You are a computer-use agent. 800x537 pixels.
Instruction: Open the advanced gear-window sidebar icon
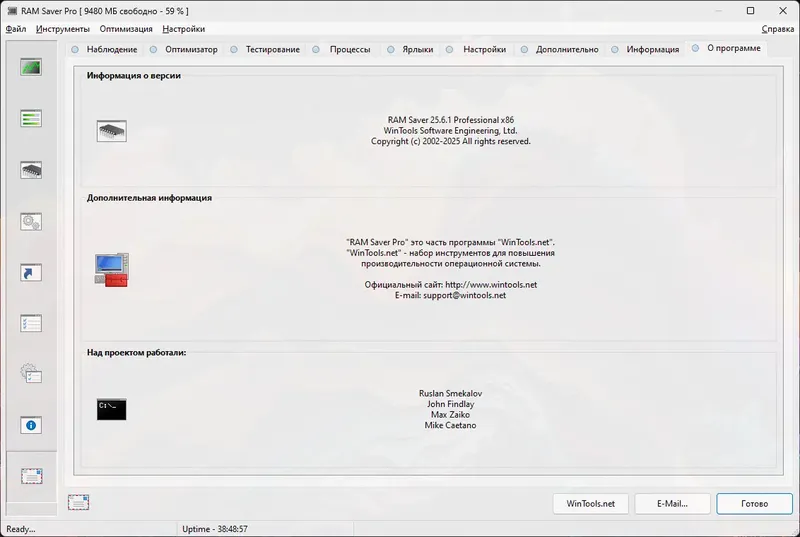pos(31,373)
